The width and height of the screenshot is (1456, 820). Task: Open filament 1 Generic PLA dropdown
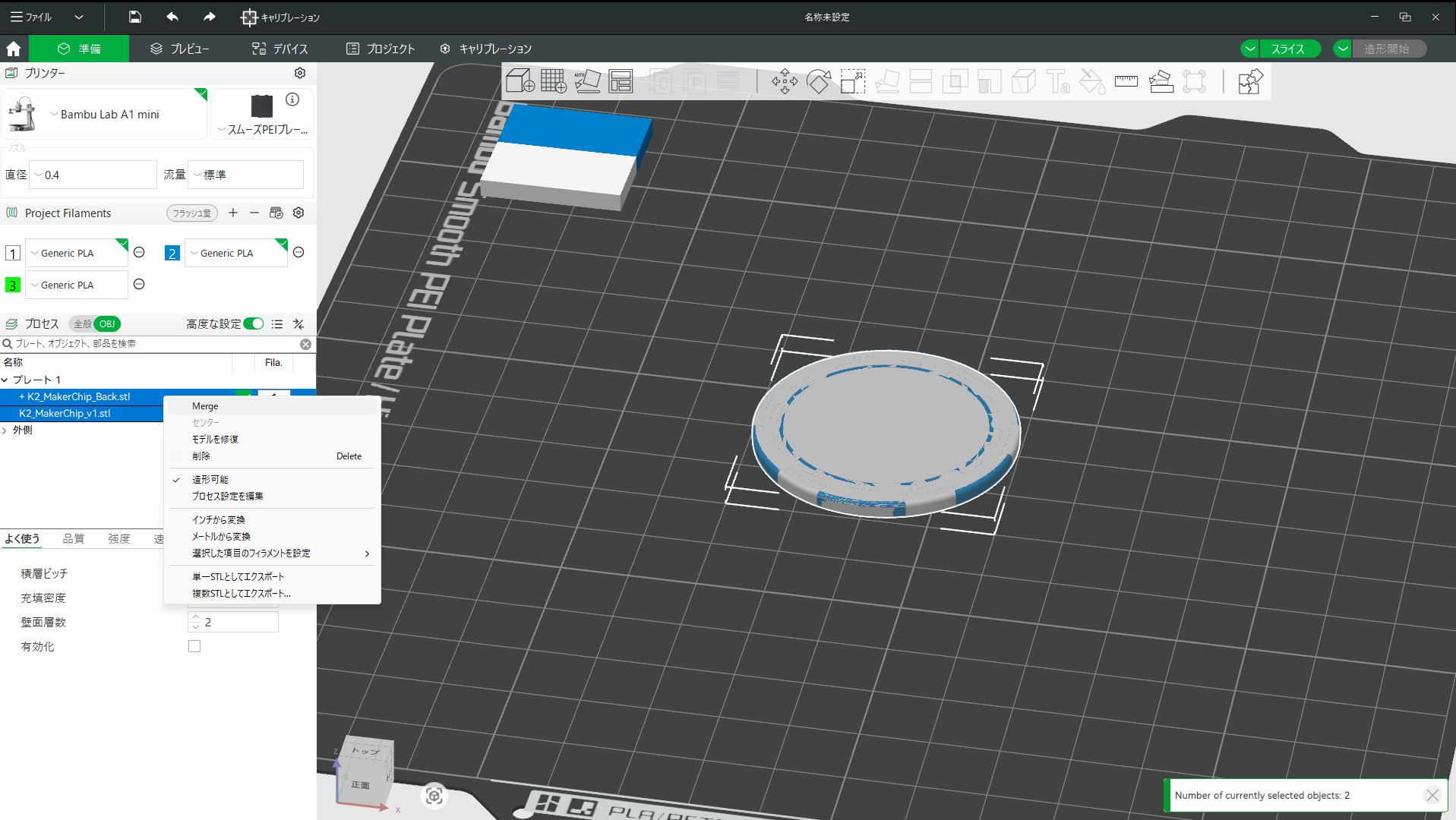point(77,253)
